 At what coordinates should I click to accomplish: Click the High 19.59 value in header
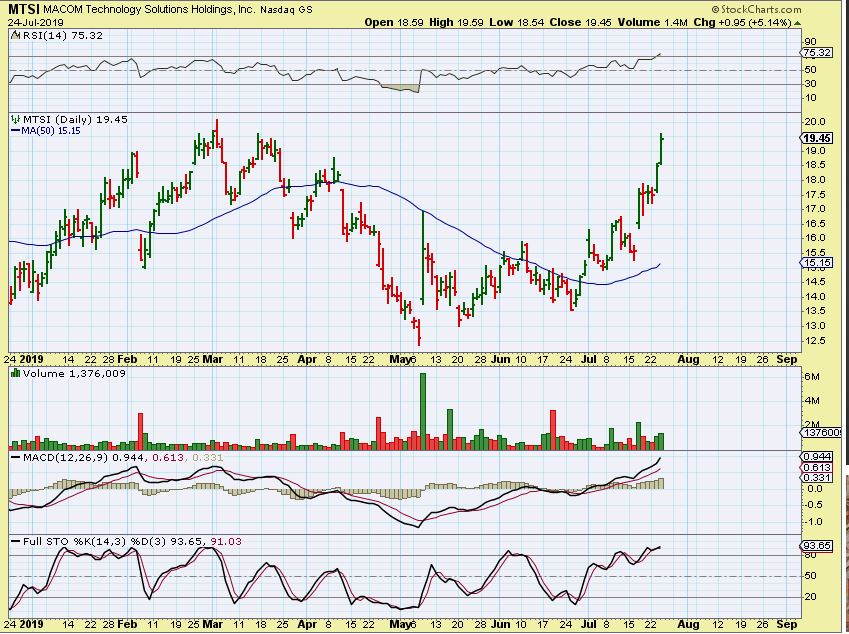point(456,22)
